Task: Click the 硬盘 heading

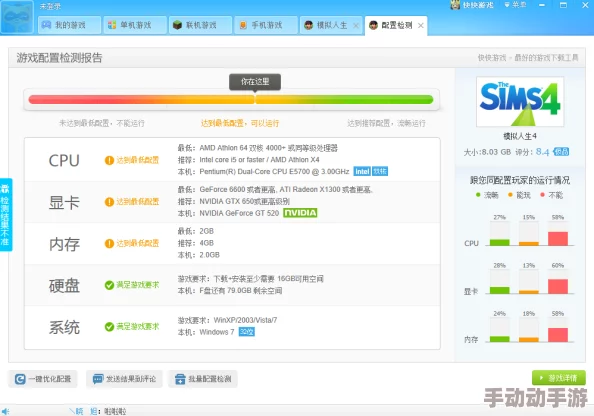Action: click(64, 286)
